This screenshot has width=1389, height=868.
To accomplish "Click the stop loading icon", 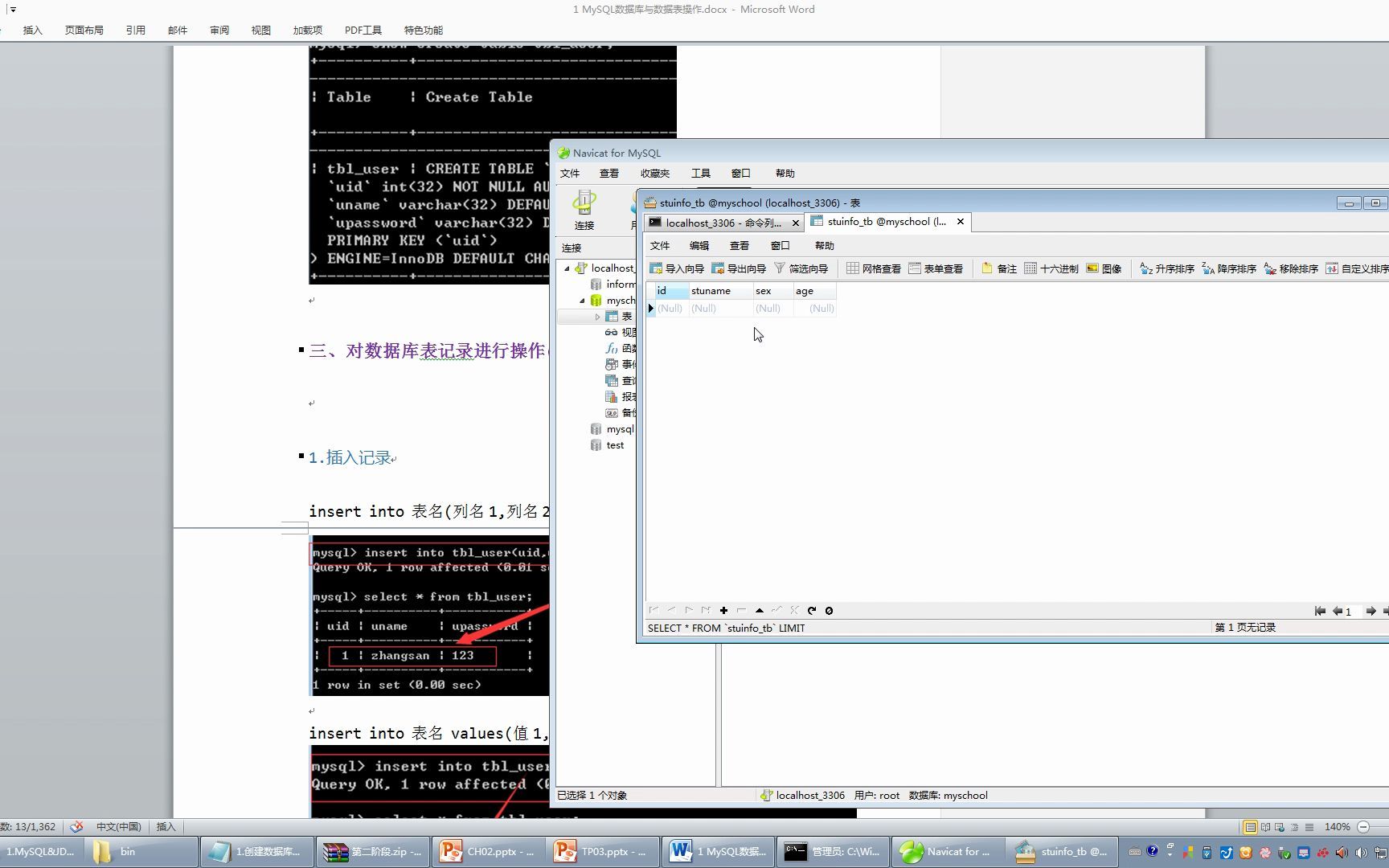I will coord(830,611).
